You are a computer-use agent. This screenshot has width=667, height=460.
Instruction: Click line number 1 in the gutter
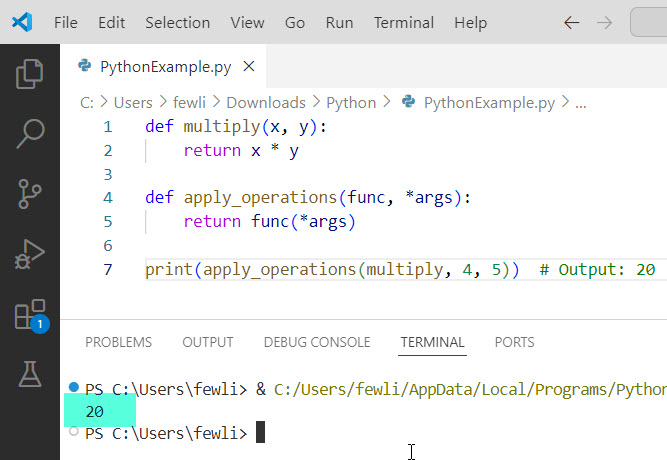click(108, 127)
